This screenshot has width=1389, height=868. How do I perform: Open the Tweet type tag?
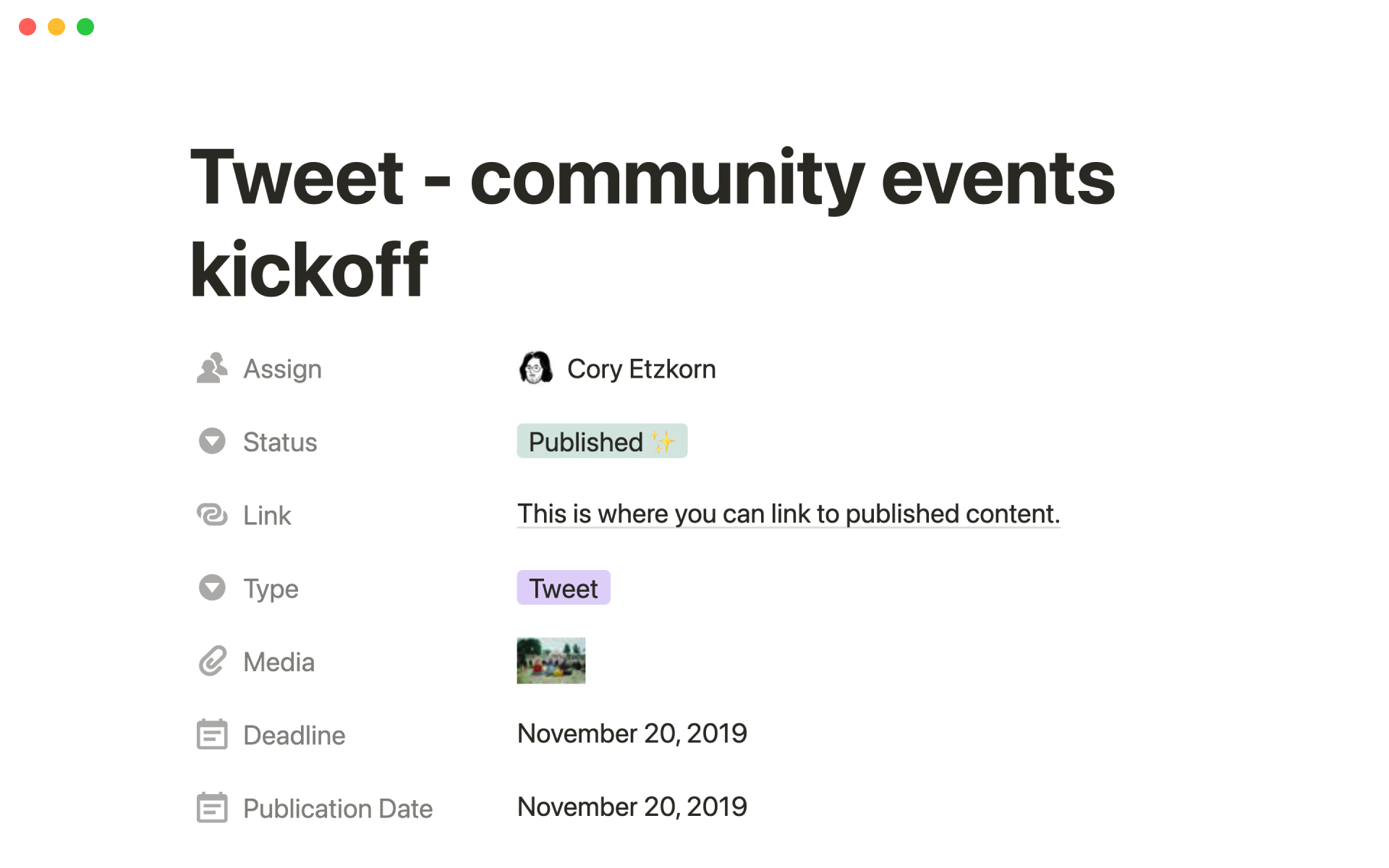click(x=563, y=588)
